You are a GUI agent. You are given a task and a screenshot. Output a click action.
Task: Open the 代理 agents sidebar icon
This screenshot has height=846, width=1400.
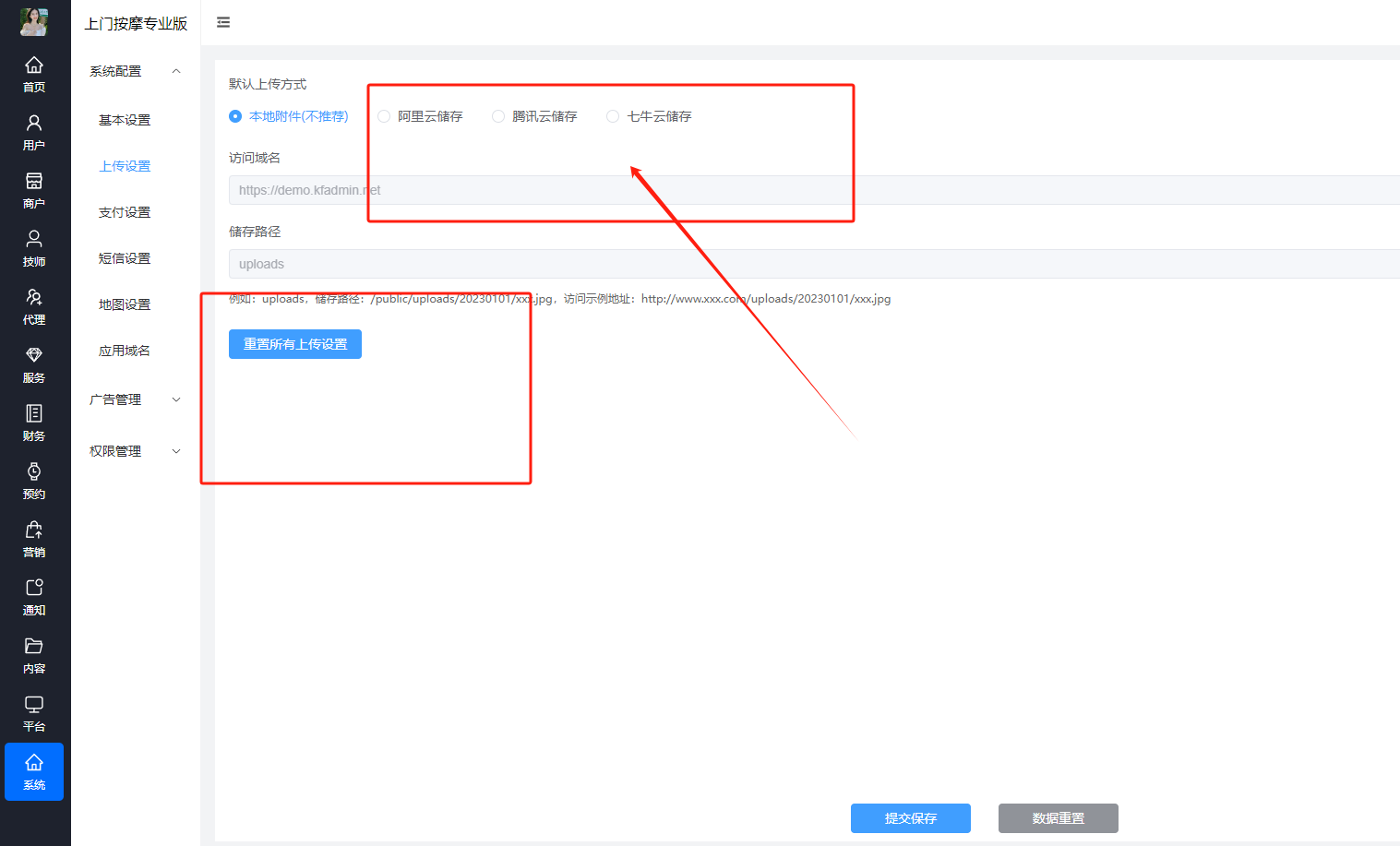tap(34, 307)
